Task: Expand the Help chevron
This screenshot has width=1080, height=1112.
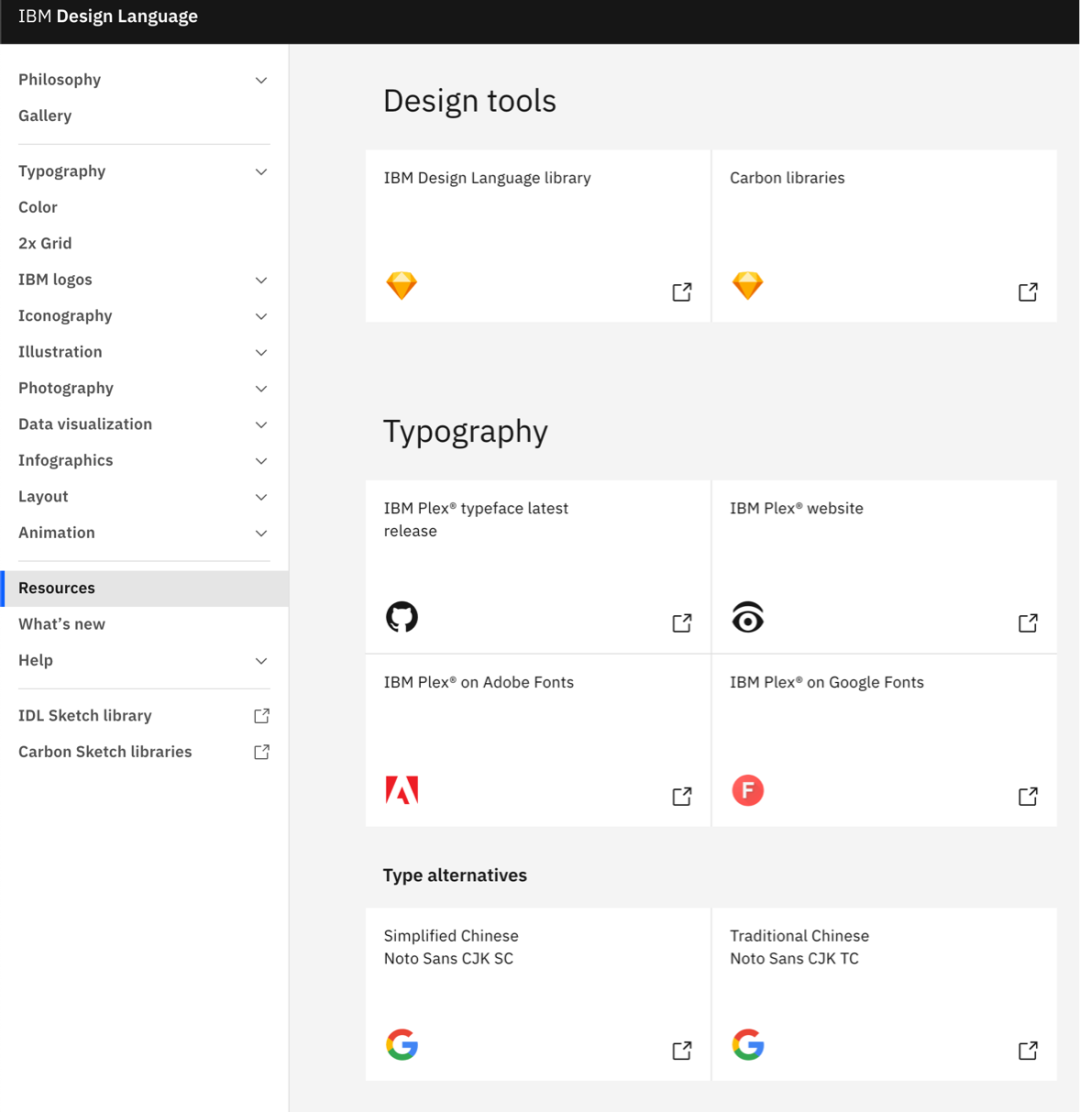Action: [262, 661]
